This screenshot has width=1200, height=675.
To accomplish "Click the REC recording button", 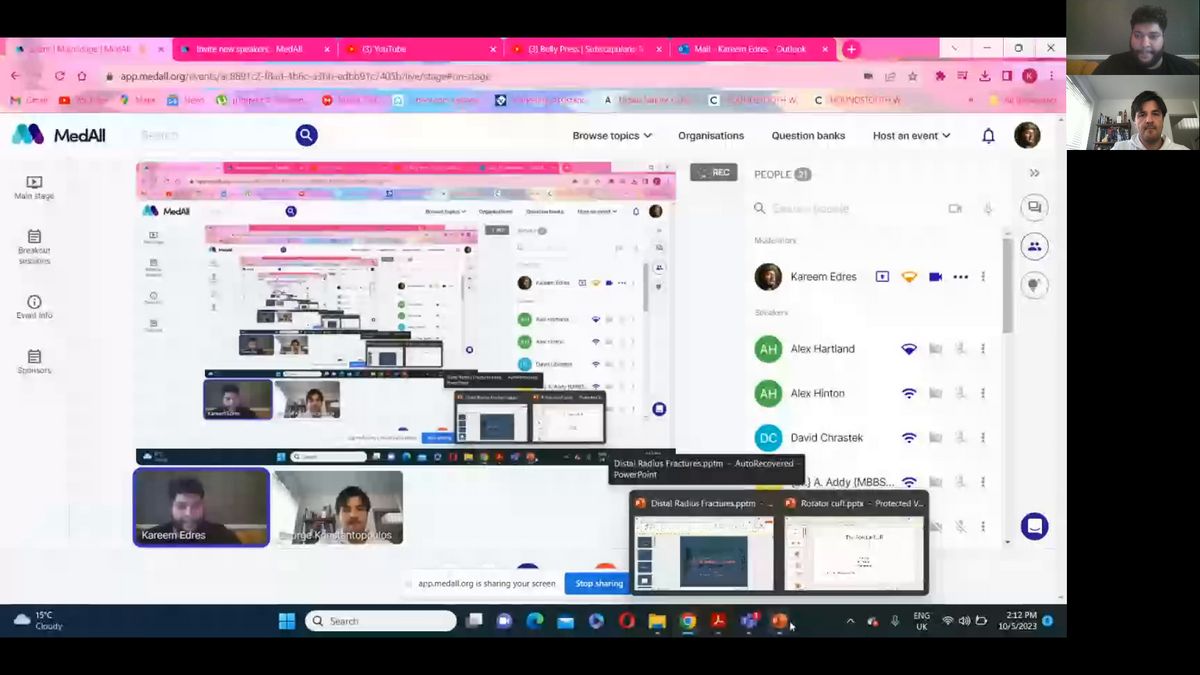I will coord(713,173).
